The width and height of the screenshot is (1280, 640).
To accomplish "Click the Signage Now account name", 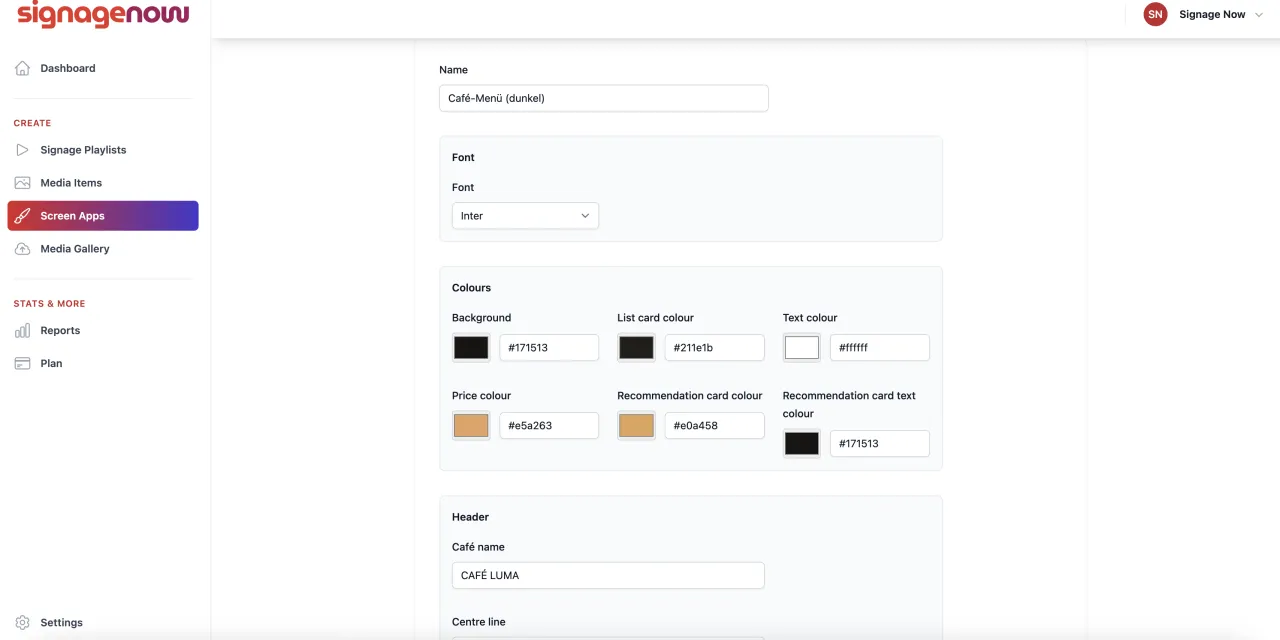I will pyautogui.click(x=1212, y=15).
